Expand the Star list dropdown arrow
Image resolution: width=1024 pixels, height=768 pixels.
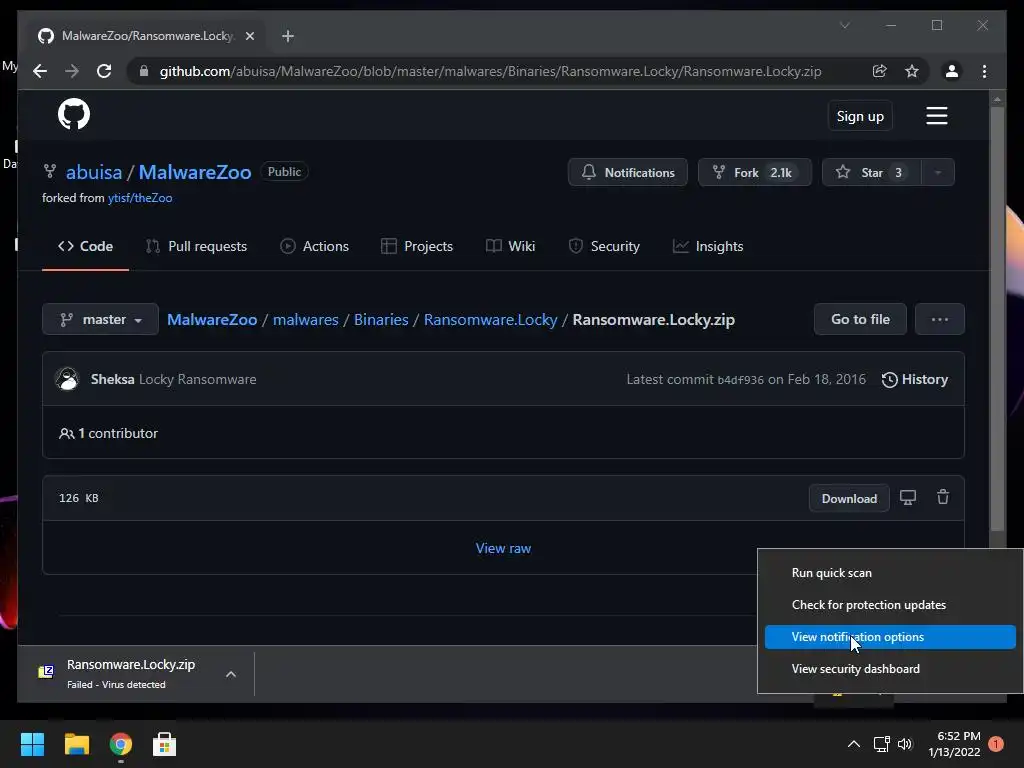(938, 172)
